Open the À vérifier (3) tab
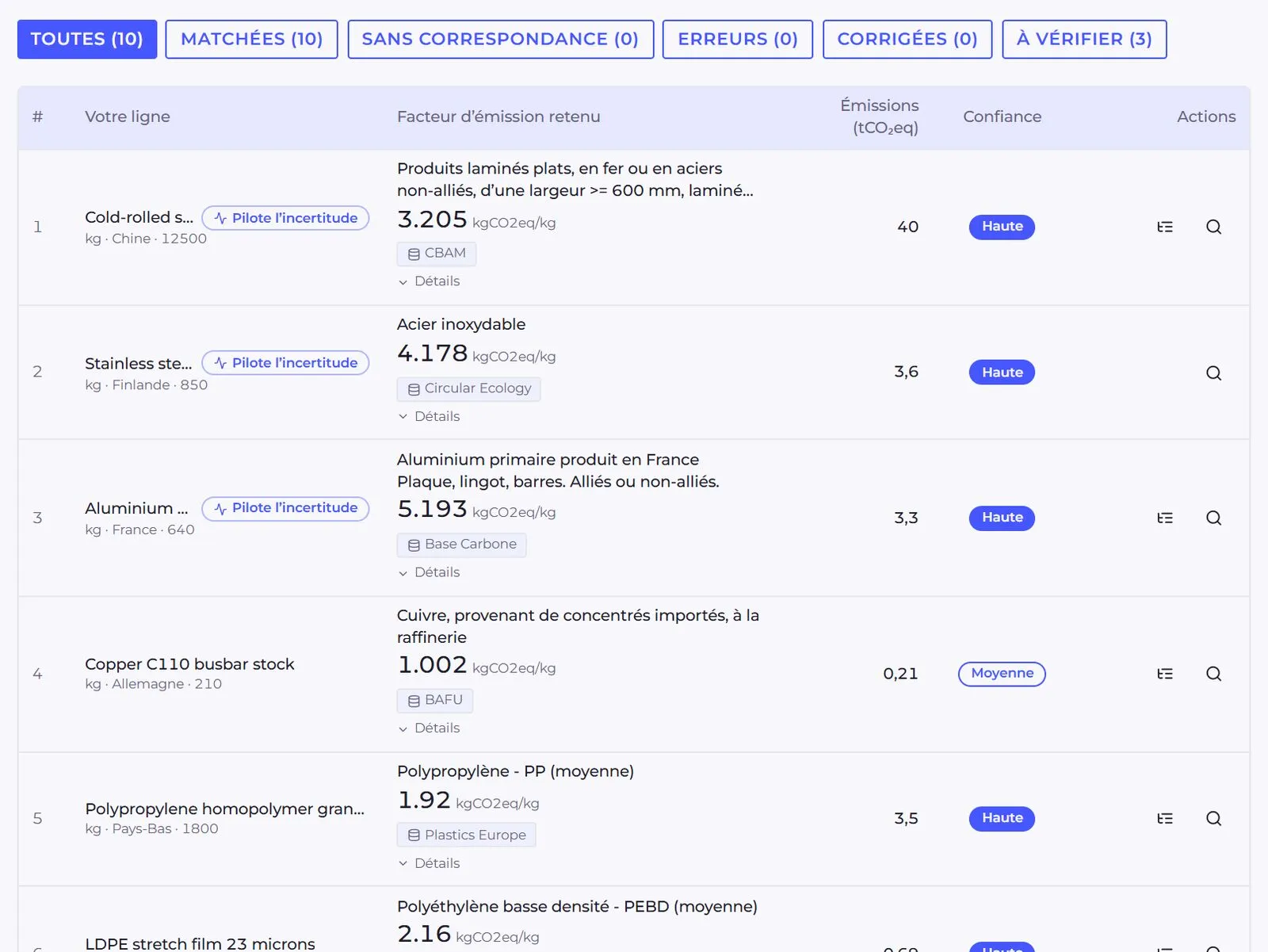The image size is (1268, 952). [1084, 39]
